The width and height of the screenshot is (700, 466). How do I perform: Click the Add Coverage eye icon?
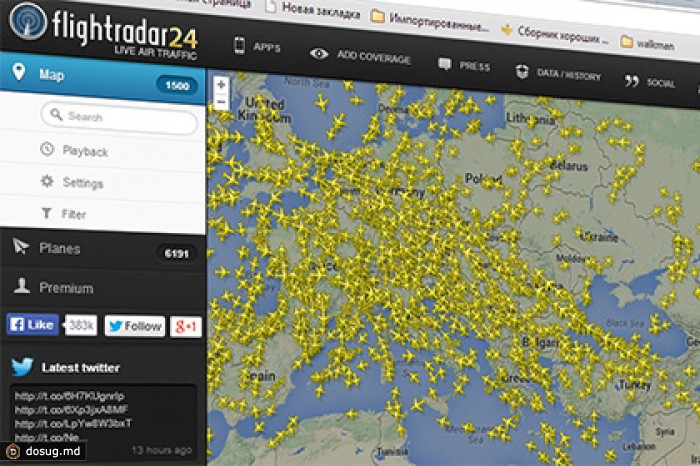[x=319, y=54]
